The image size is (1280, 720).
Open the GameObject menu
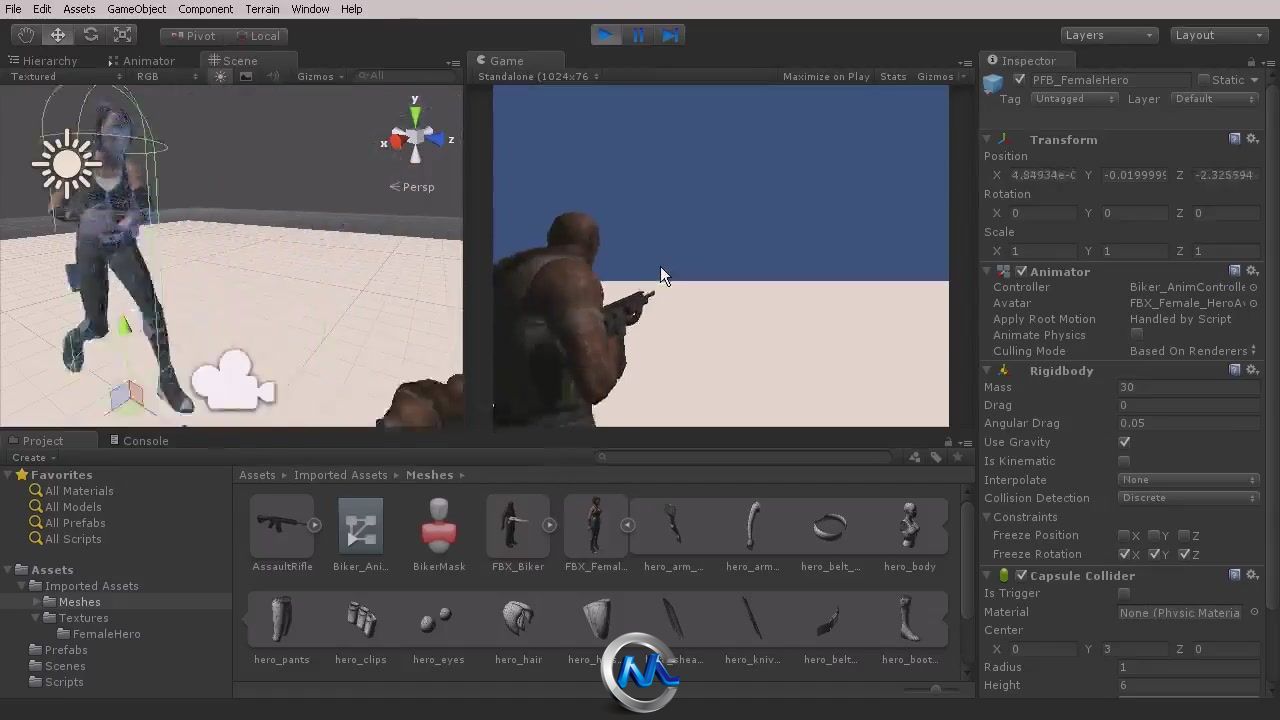[137, 9]
